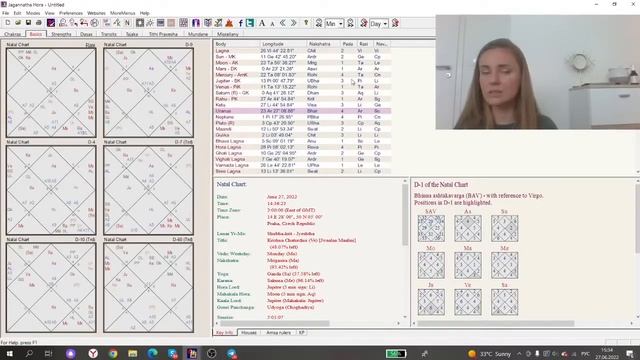Open the Help menu
640x360 pixels.
click(x=144, y=13)
